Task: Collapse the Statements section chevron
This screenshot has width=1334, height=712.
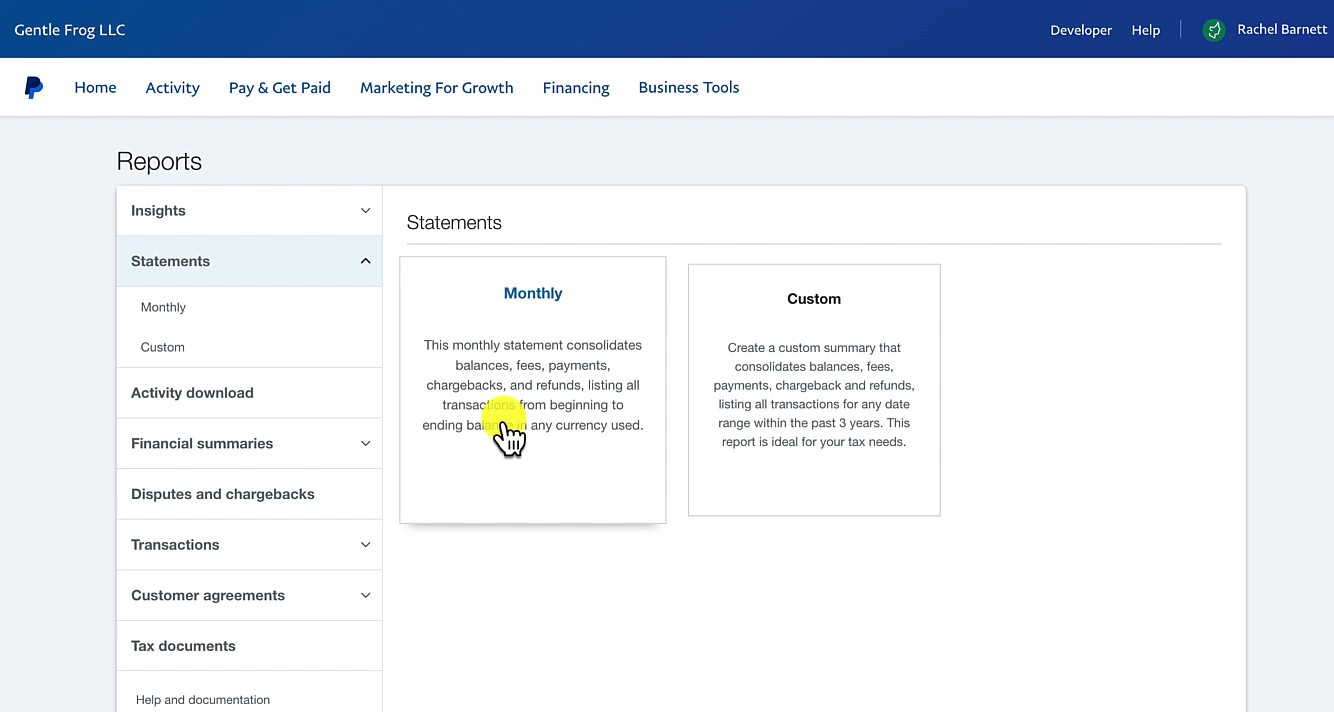Action: (365, 261)
